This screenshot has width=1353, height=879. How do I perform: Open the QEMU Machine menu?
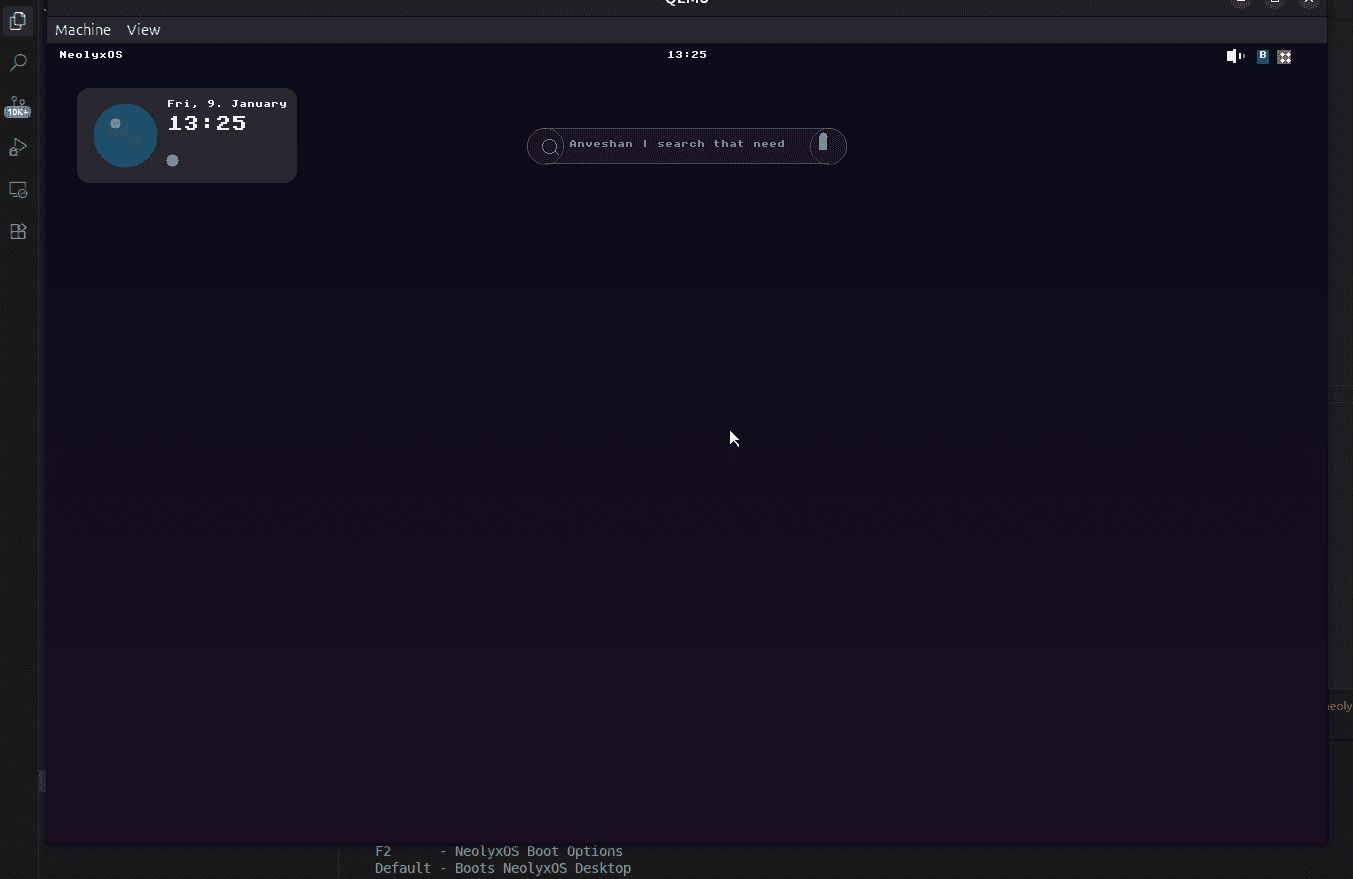(83, 30)
